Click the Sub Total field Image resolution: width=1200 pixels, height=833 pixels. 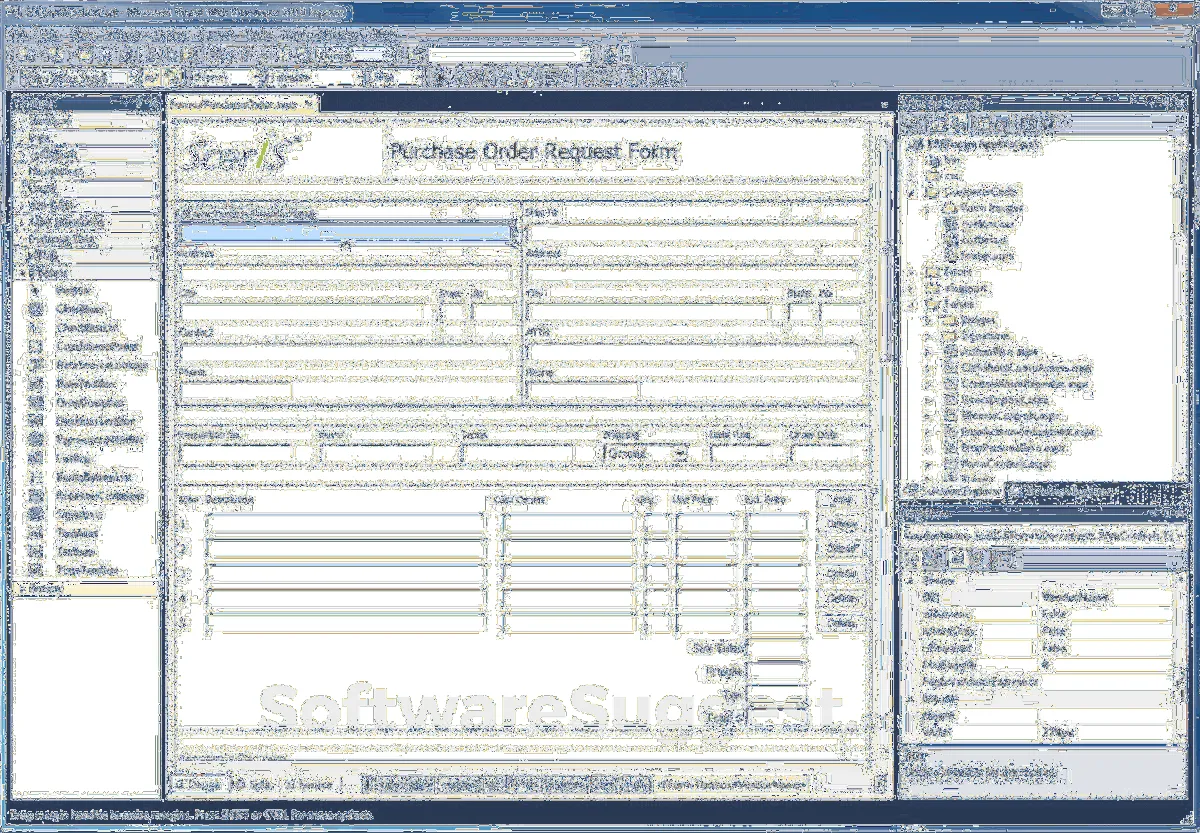tap(777, 648)
